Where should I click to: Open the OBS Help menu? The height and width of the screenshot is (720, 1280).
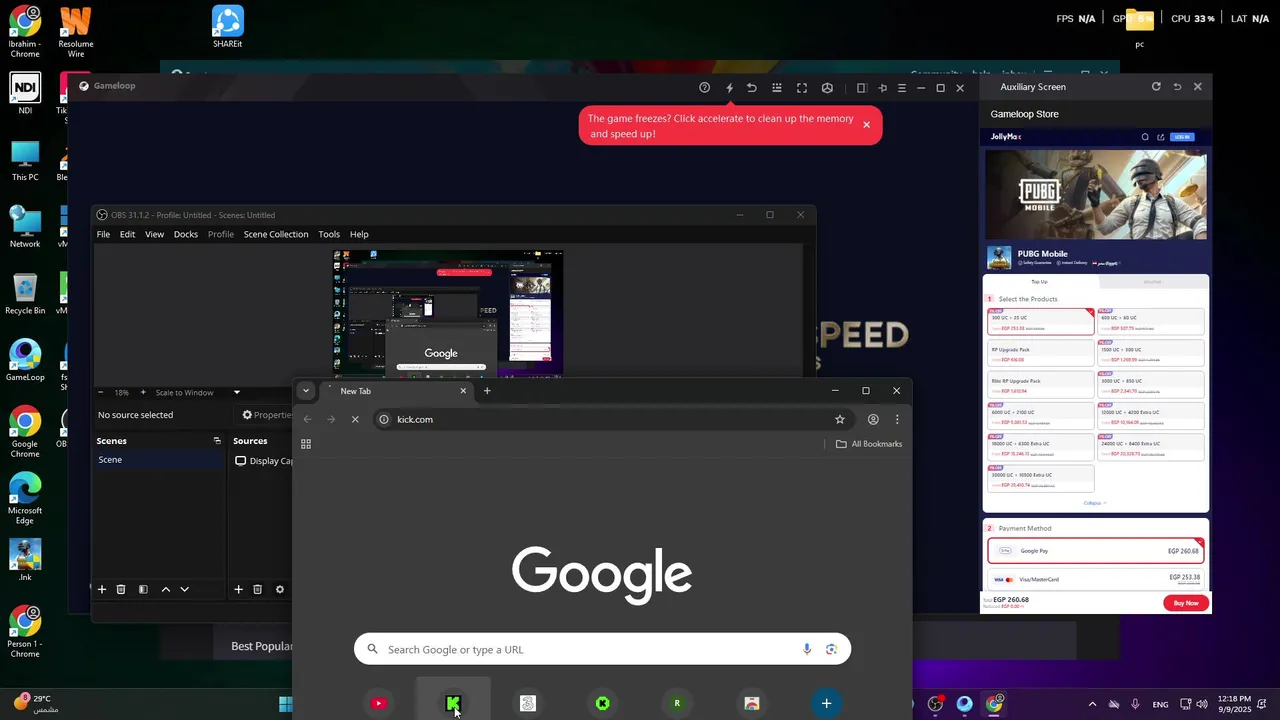click(359, 234)
